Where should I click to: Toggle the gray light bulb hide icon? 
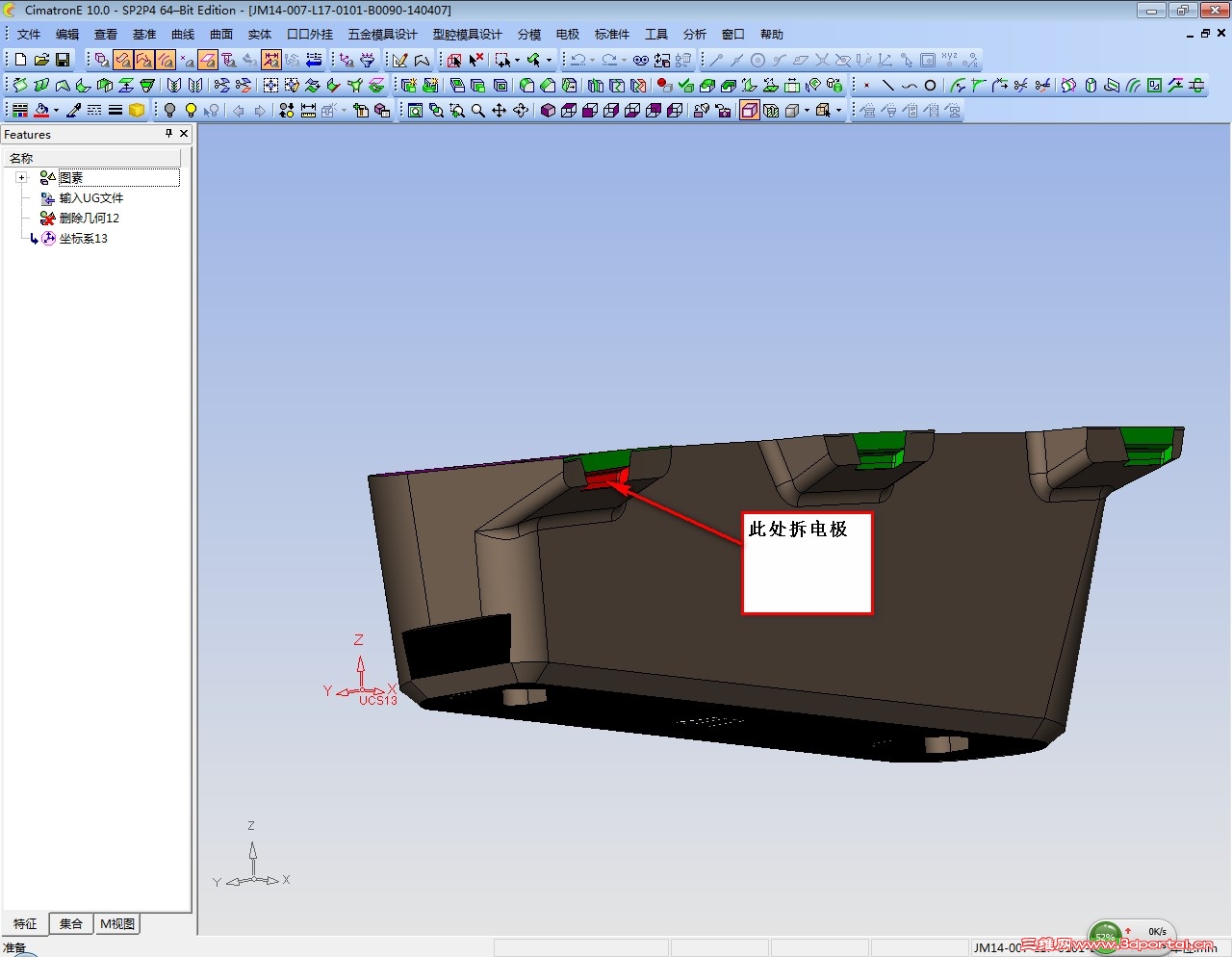click(x=170, y=111)
